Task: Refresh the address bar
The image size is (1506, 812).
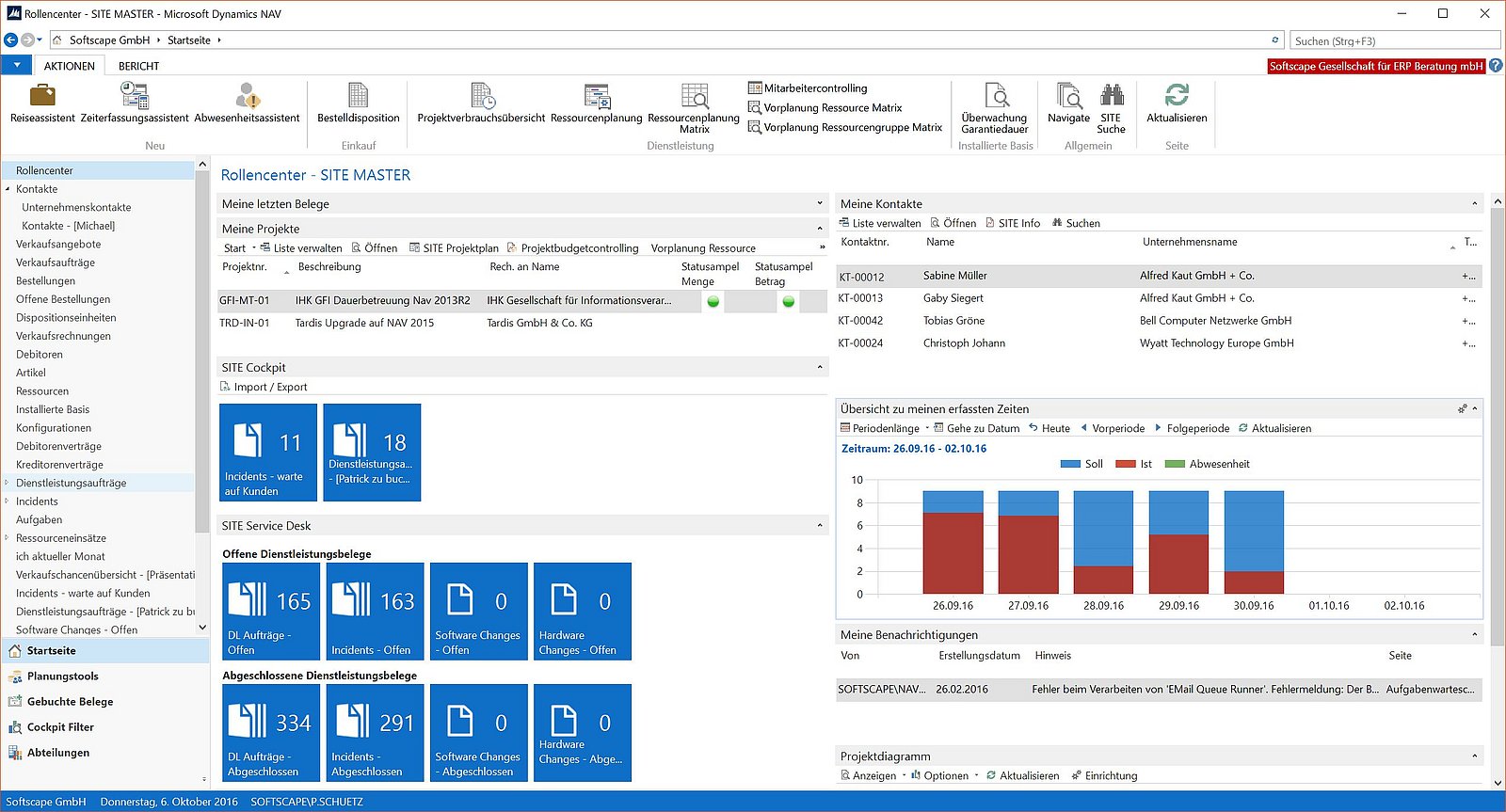Action: pos(1275,40)
